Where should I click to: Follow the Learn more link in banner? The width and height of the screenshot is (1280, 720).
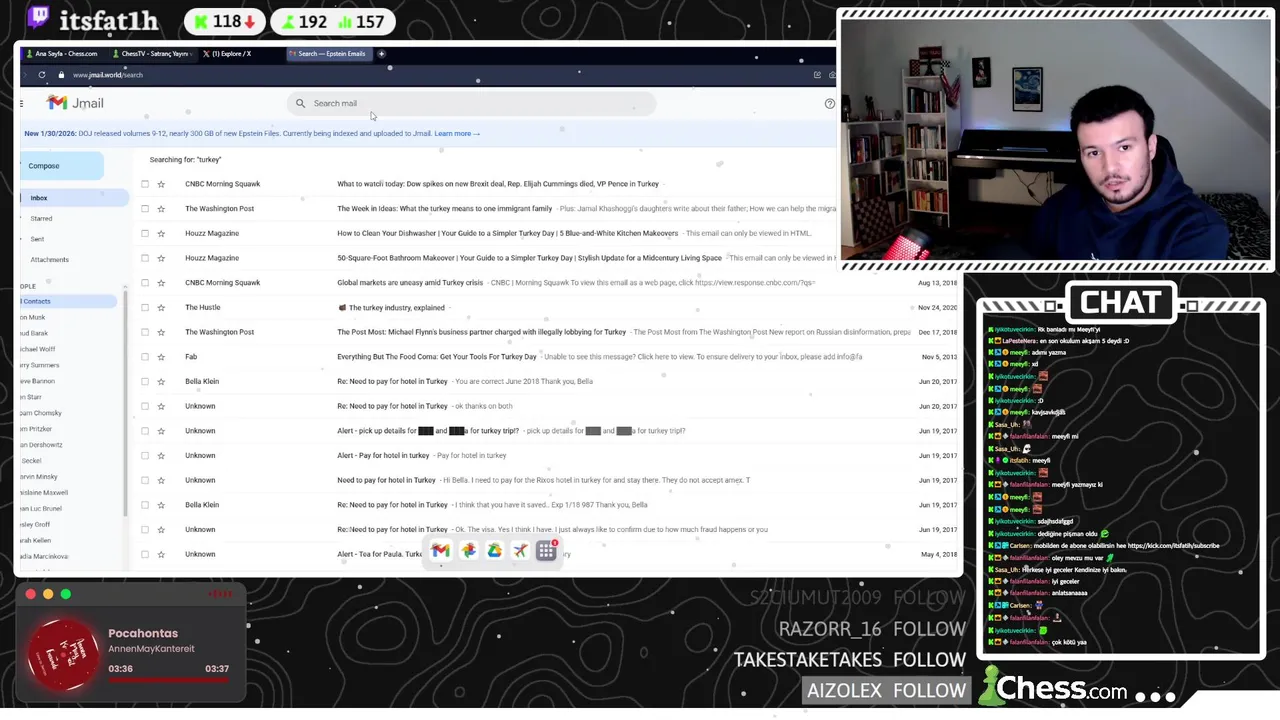click(x=457, y=133)
